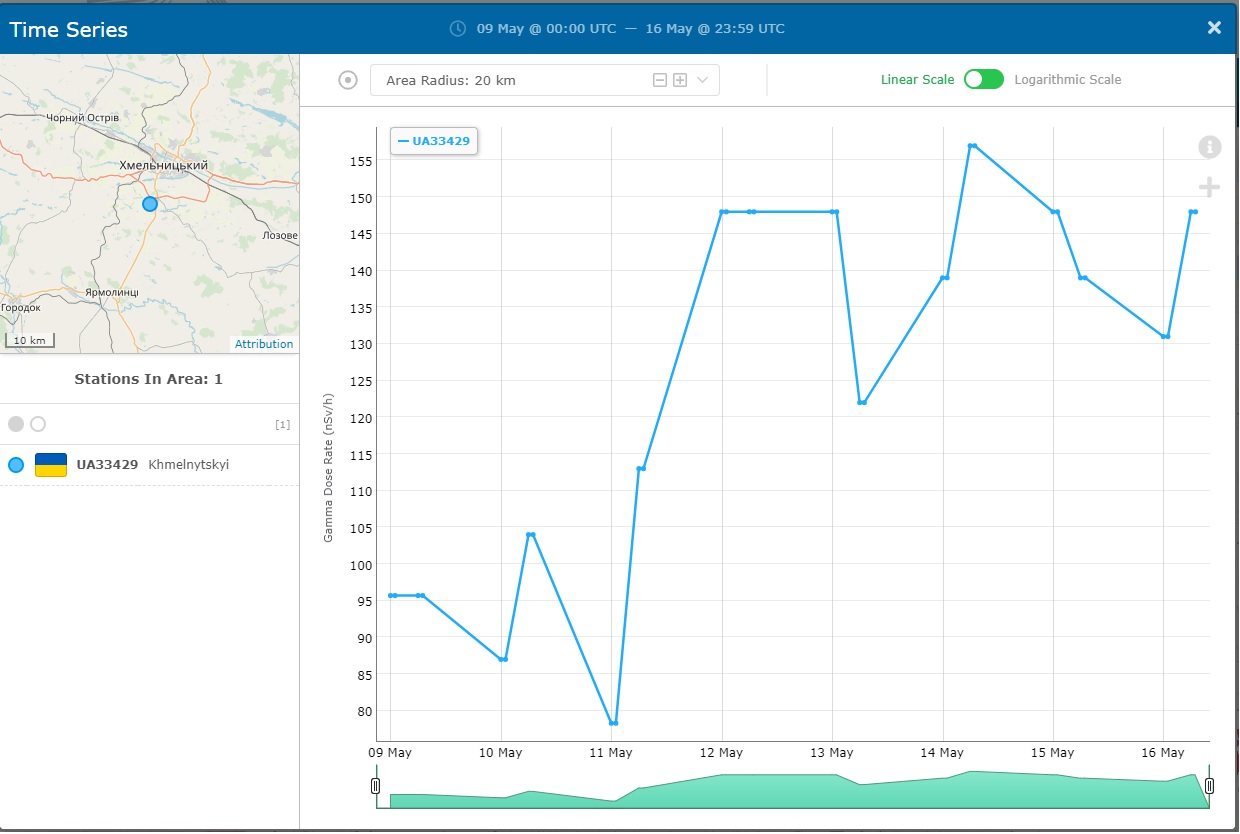1240x834 pixels.
Task: Click right handle of time range slider
Action: coord(1209,786)
